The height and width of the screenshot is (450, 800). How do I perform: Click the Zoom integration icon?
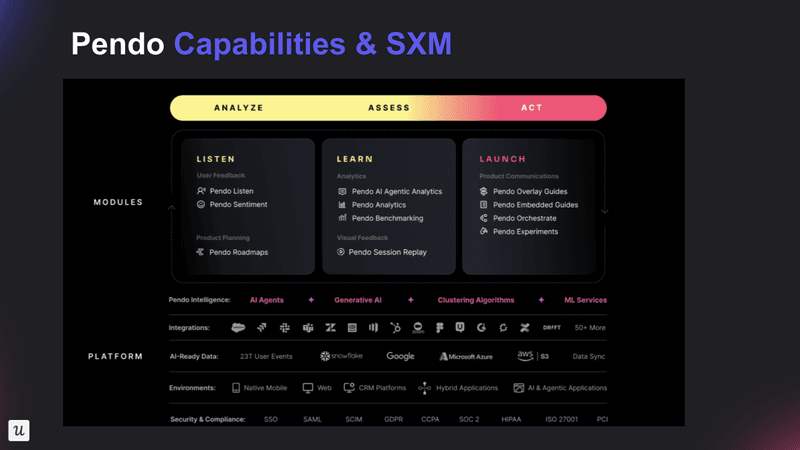tap(418, 328)
